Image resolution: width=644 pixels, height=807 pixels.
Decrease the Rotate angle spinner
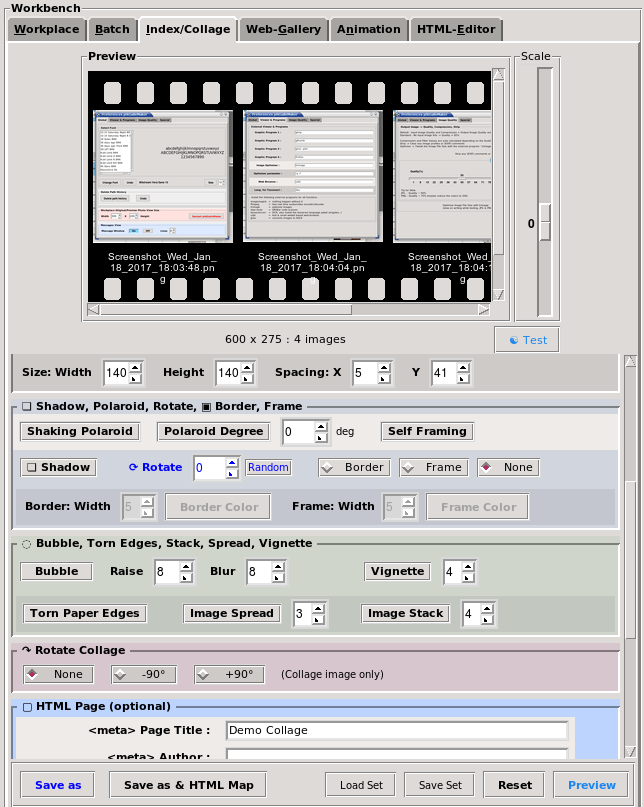232,473
